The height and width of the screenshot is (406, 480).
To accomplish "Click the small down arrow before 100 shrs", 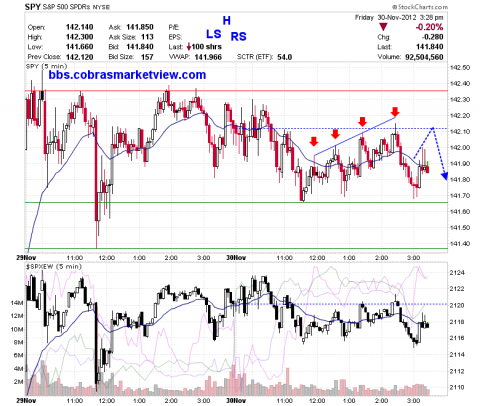I will point(189,47).
